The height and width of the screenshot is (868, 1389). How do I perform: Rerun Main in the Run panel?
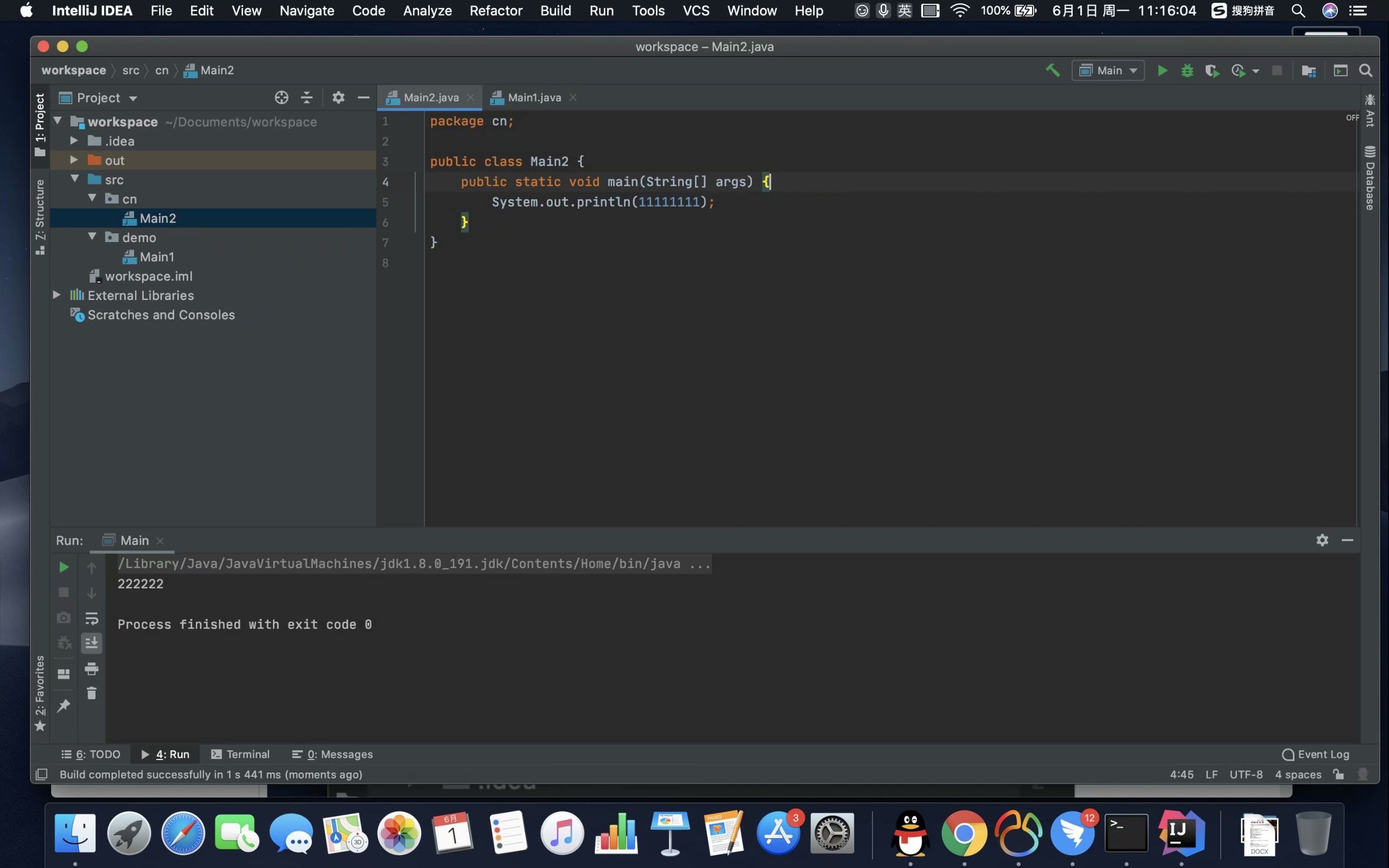click(63, 567)
